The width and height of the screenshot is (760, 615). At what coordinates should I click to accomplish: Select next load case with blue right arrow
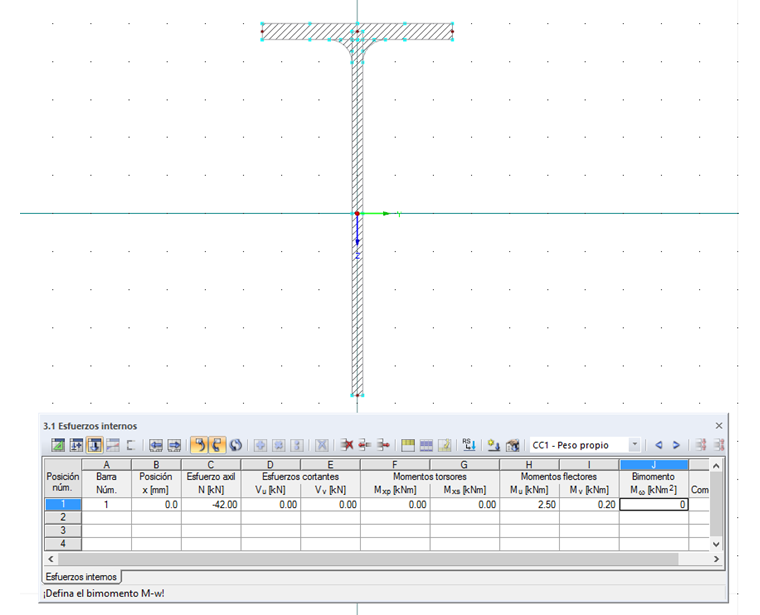(676, 445)
